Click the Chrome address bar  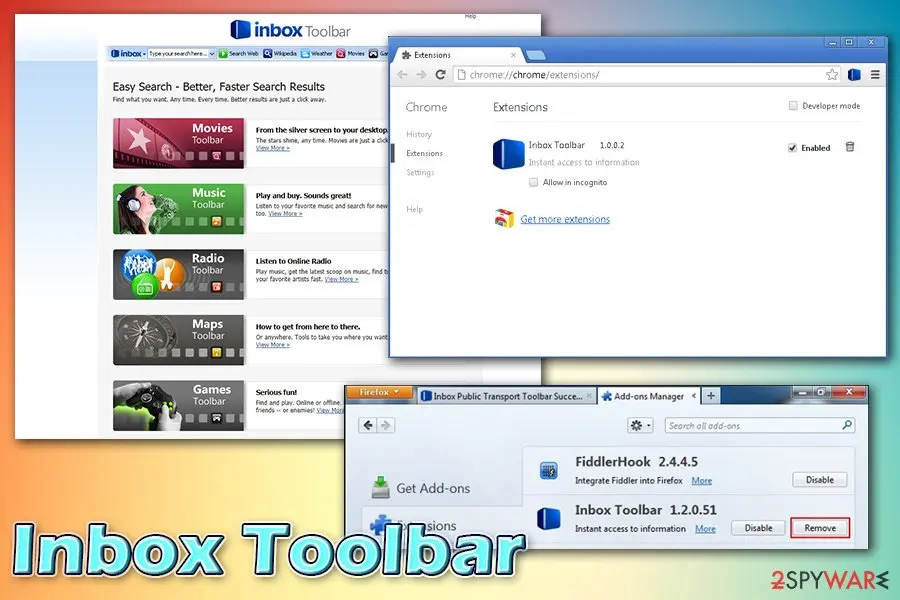point(646,75)
